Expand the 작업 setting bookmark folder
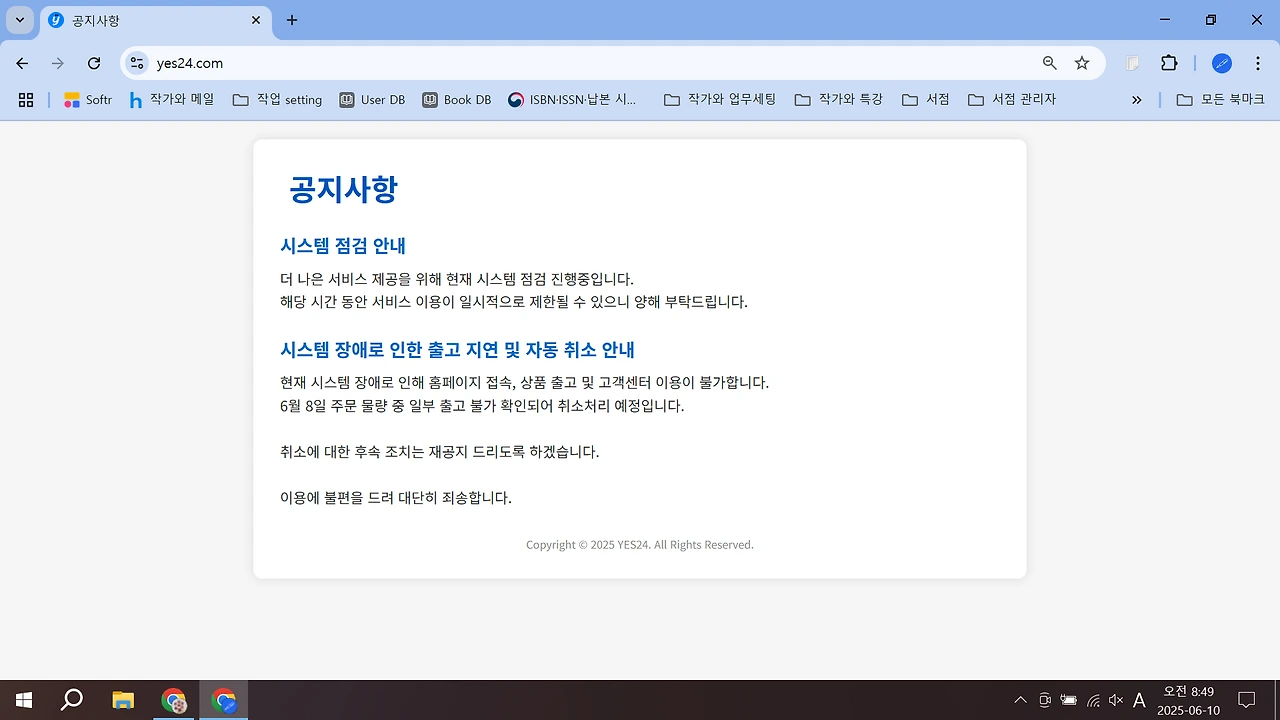Screen dimensions: 1280x720 click(x=277, y=100)
